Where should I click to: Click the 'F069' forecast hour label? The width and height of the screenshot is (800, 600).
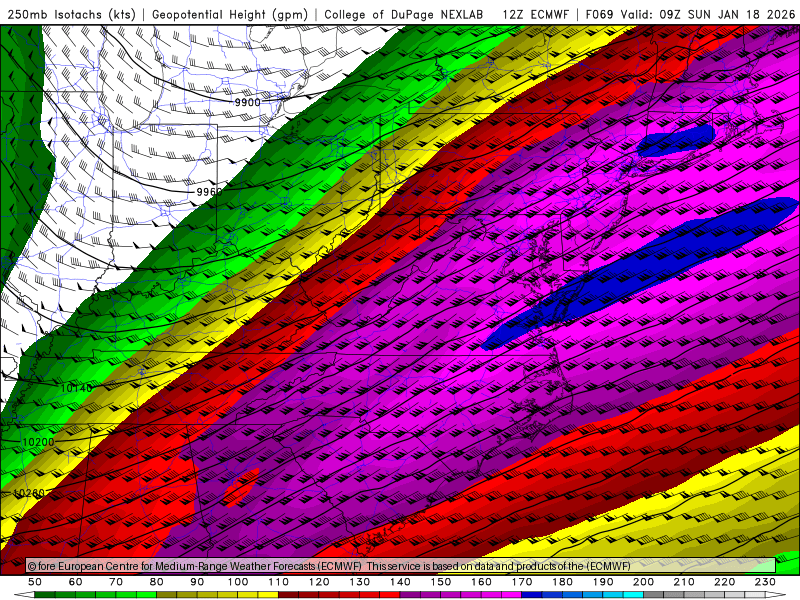click(601, 15)
